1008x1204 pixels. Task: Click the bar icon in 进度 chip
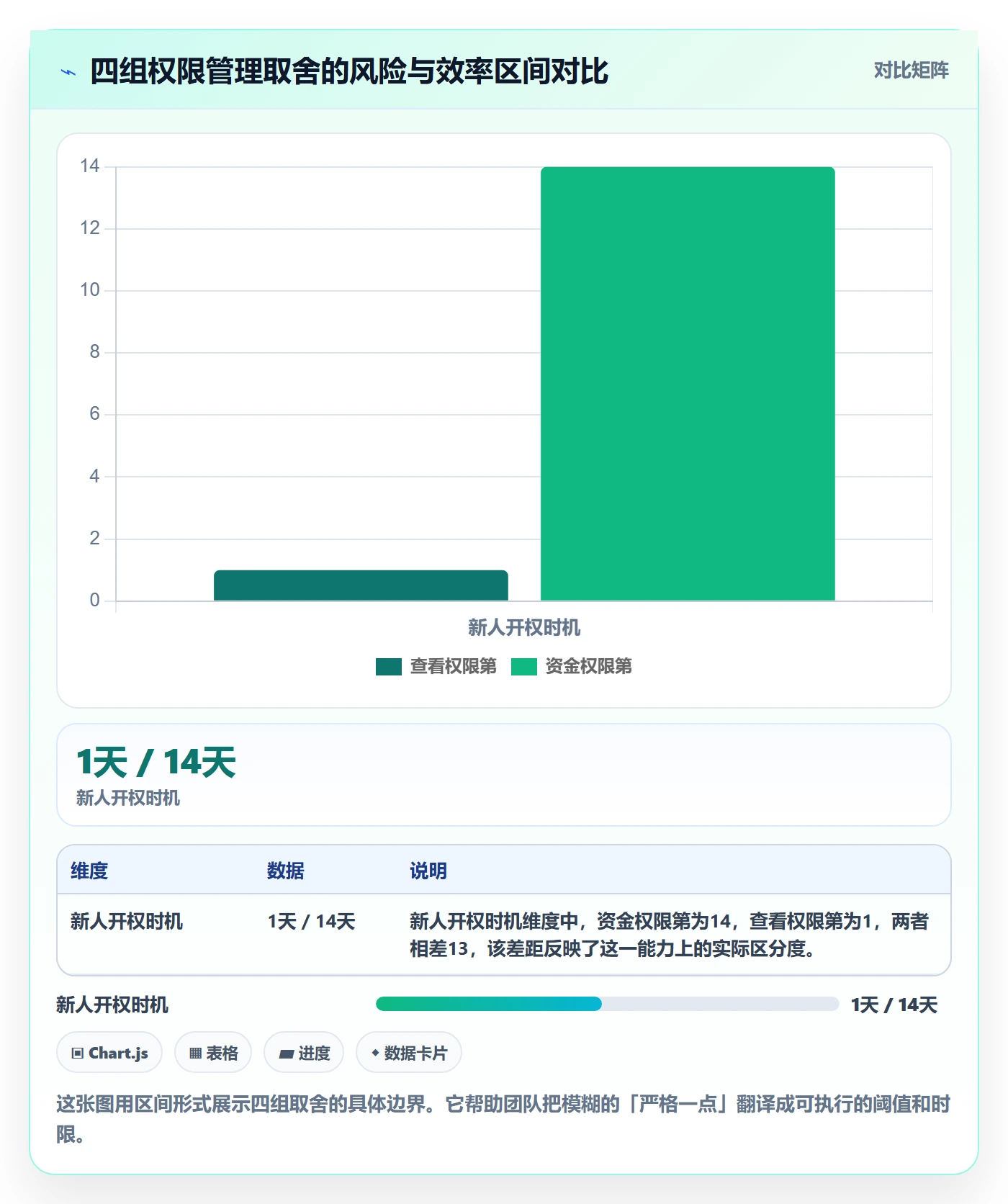pos(286,1054)
